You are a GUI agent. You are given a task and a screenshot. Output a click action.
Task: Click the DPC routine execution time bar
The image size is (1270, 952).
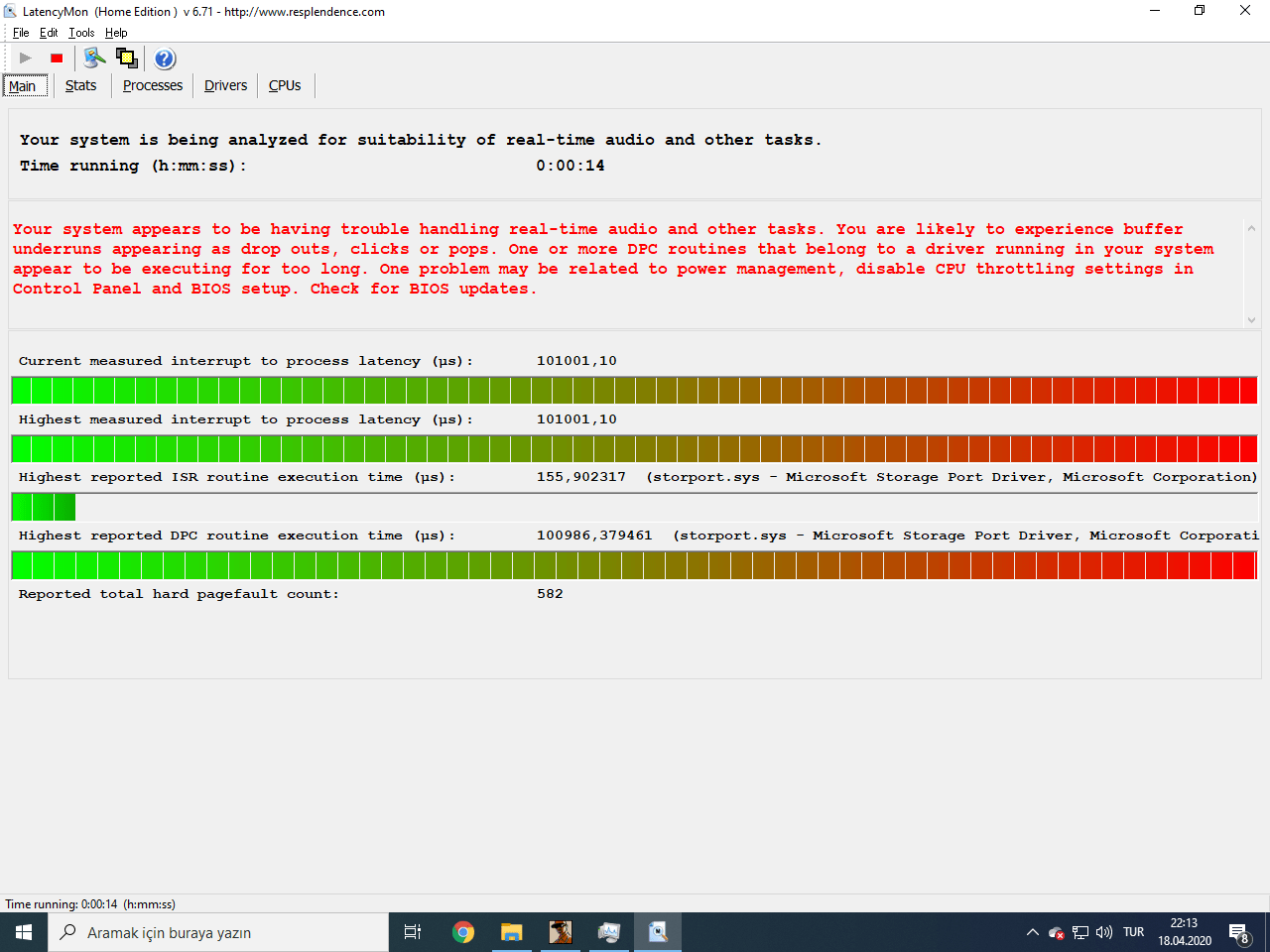tap(634, 565)
